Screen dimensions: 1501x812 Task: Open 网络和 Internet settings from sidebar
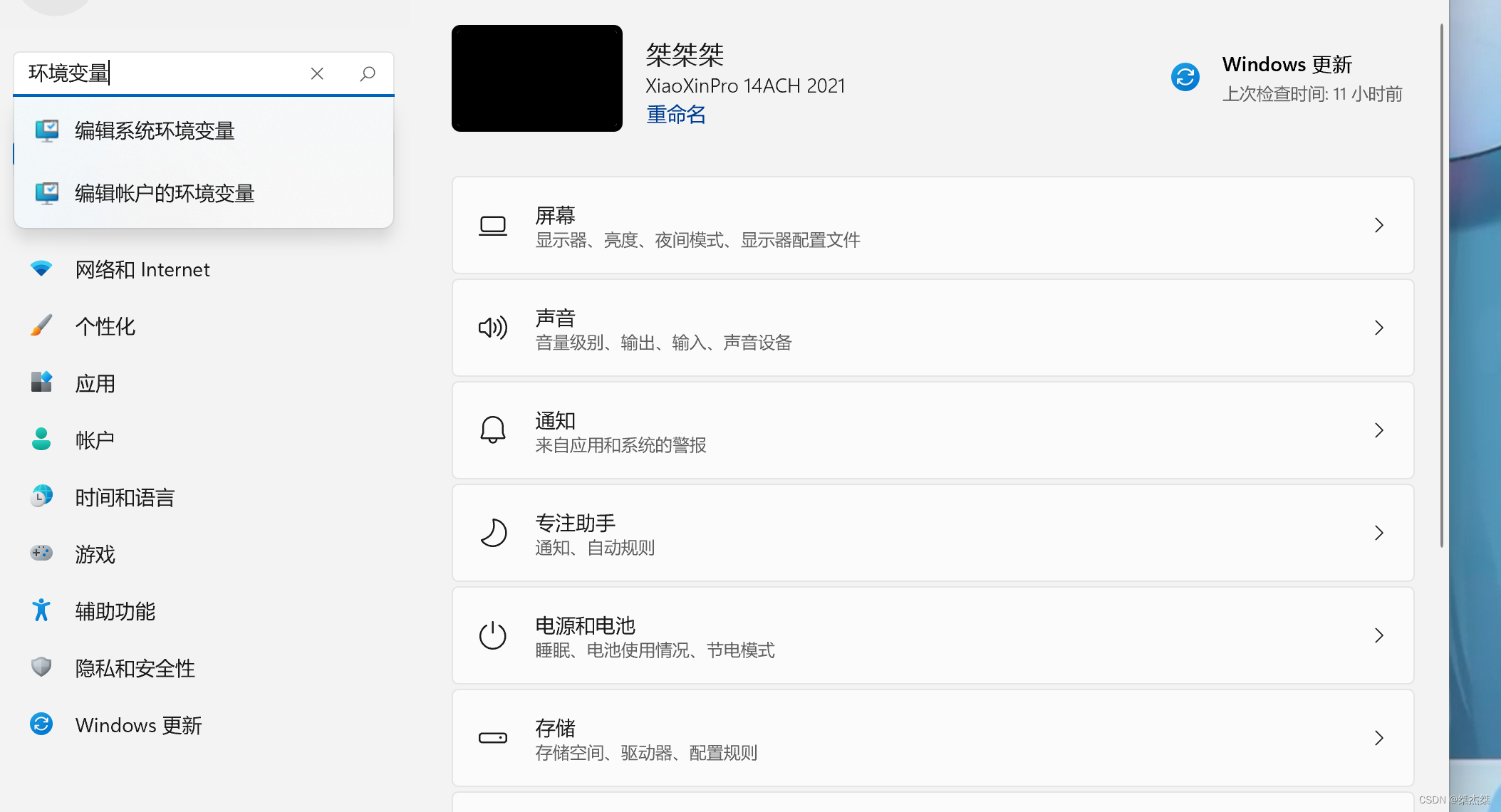[142, 269]
